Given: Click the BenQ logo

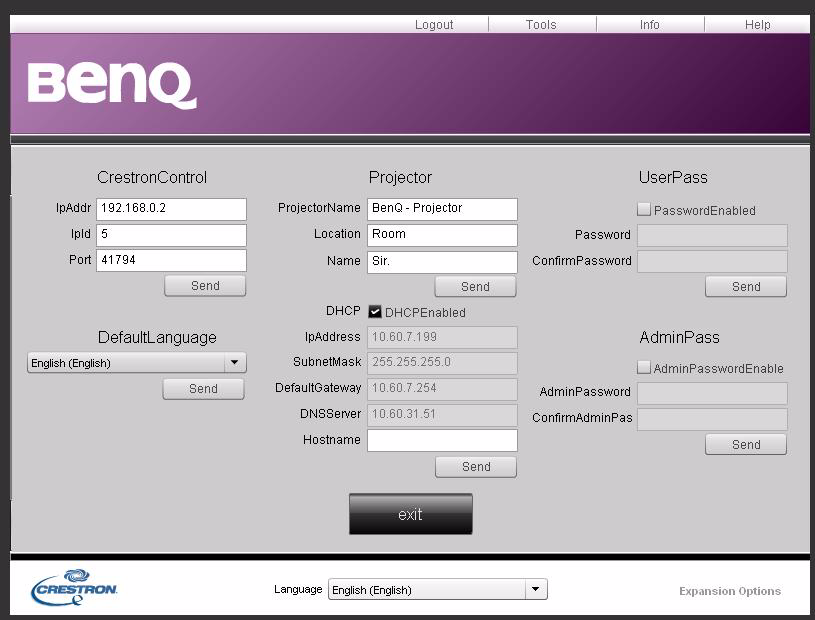Looking at the screenshot, I should pos(112,86).
